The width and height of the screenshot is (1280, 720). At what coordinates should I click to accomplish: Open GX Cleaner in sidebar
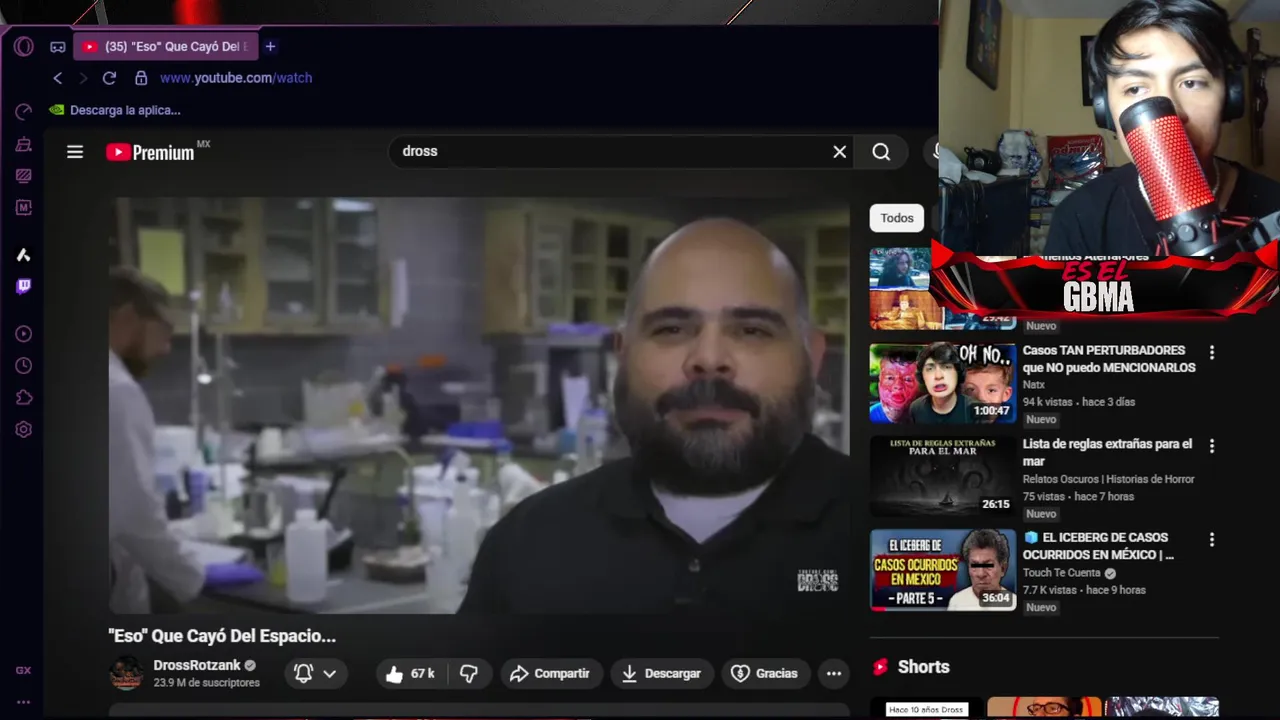[x=24, y=144]
